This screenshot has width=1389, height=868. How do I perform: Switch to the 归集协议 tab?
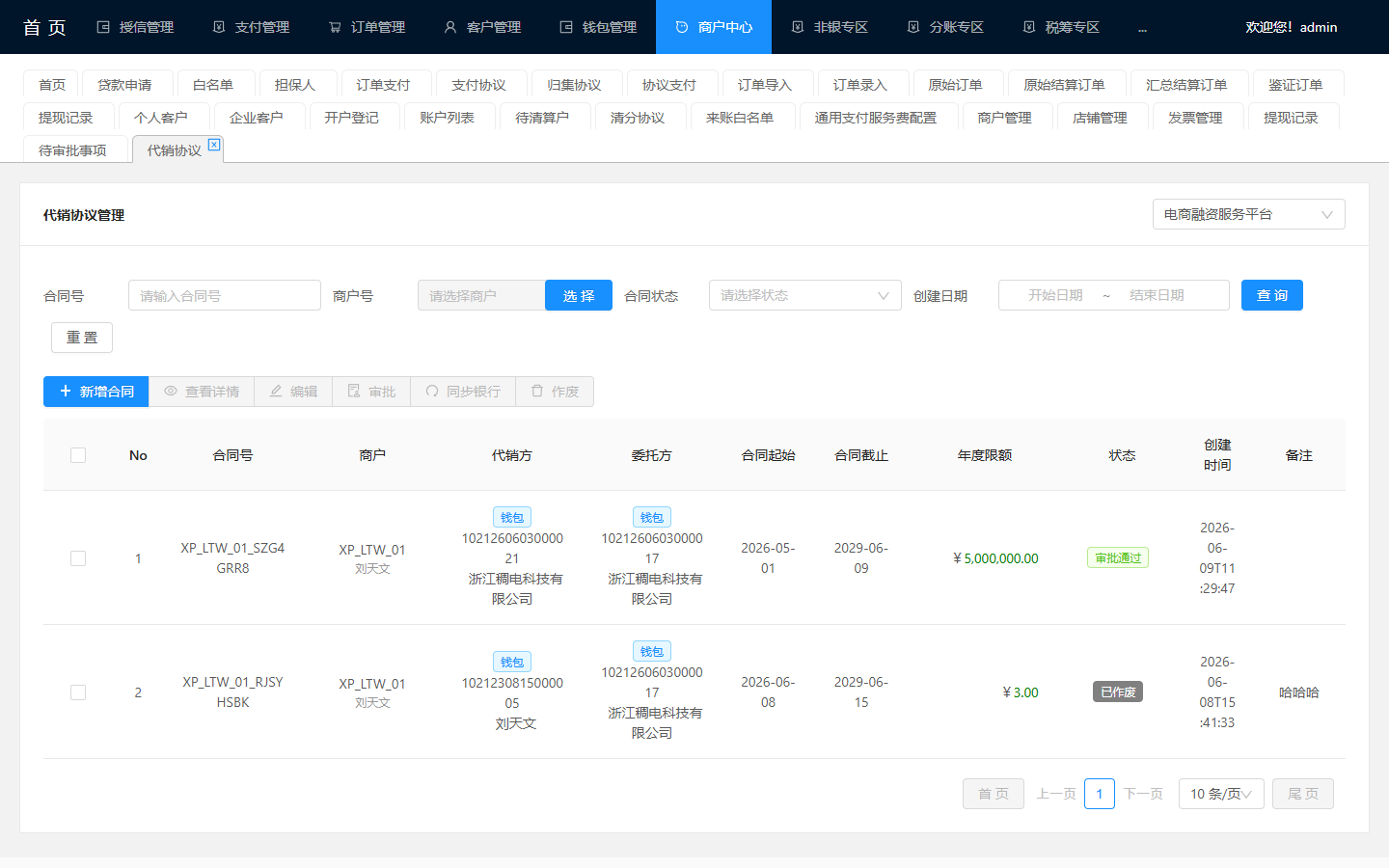pyautogui.click(x=575, y=85)
